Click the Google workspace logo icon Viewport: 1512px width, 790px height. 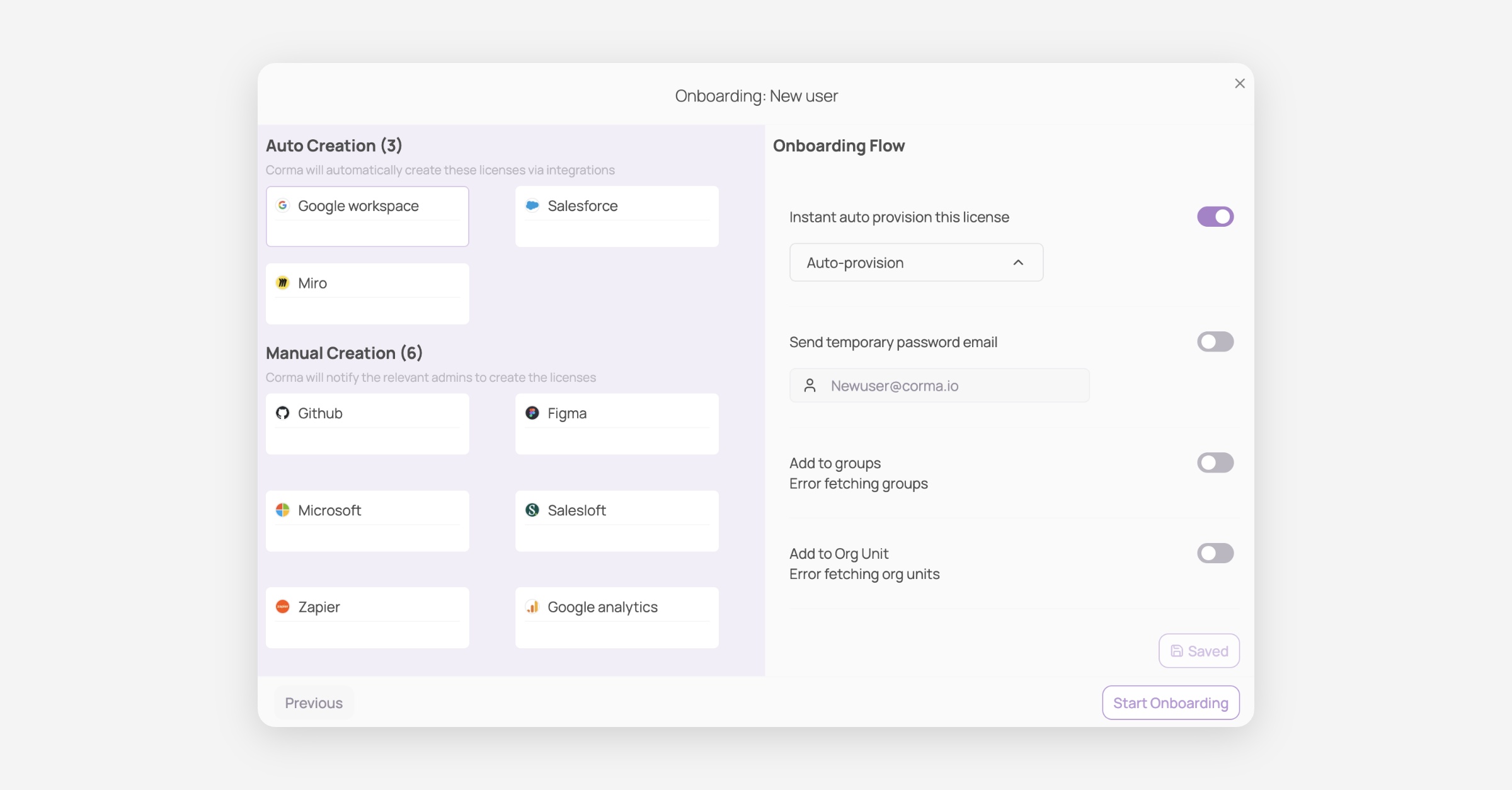(x=283, y=205)
